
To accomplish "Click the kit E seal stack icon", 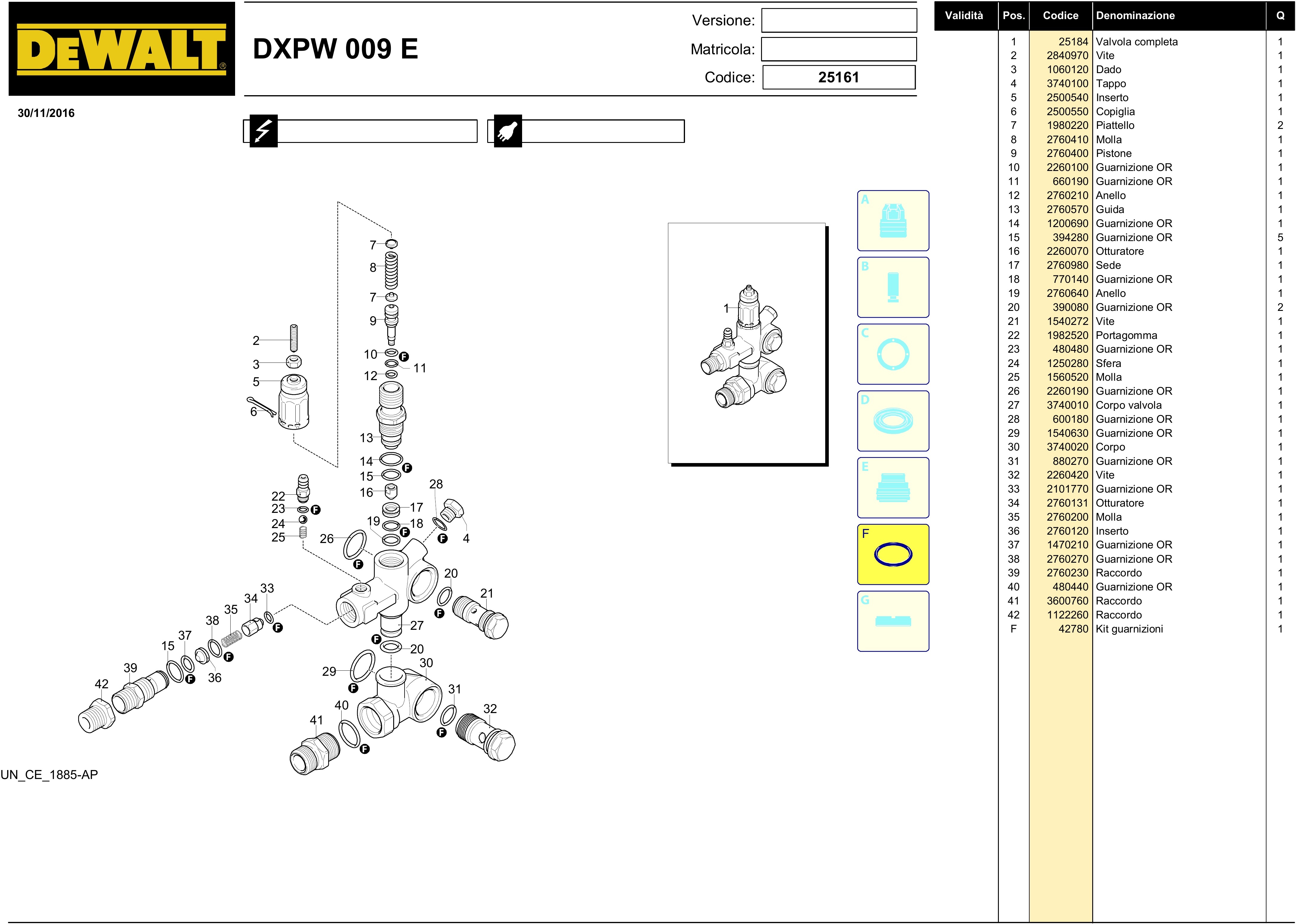I will [893, 488].
